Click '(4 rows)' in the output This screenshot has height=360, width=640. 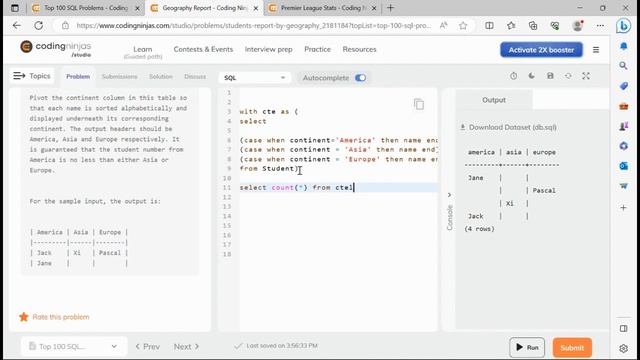coord(479,229)
